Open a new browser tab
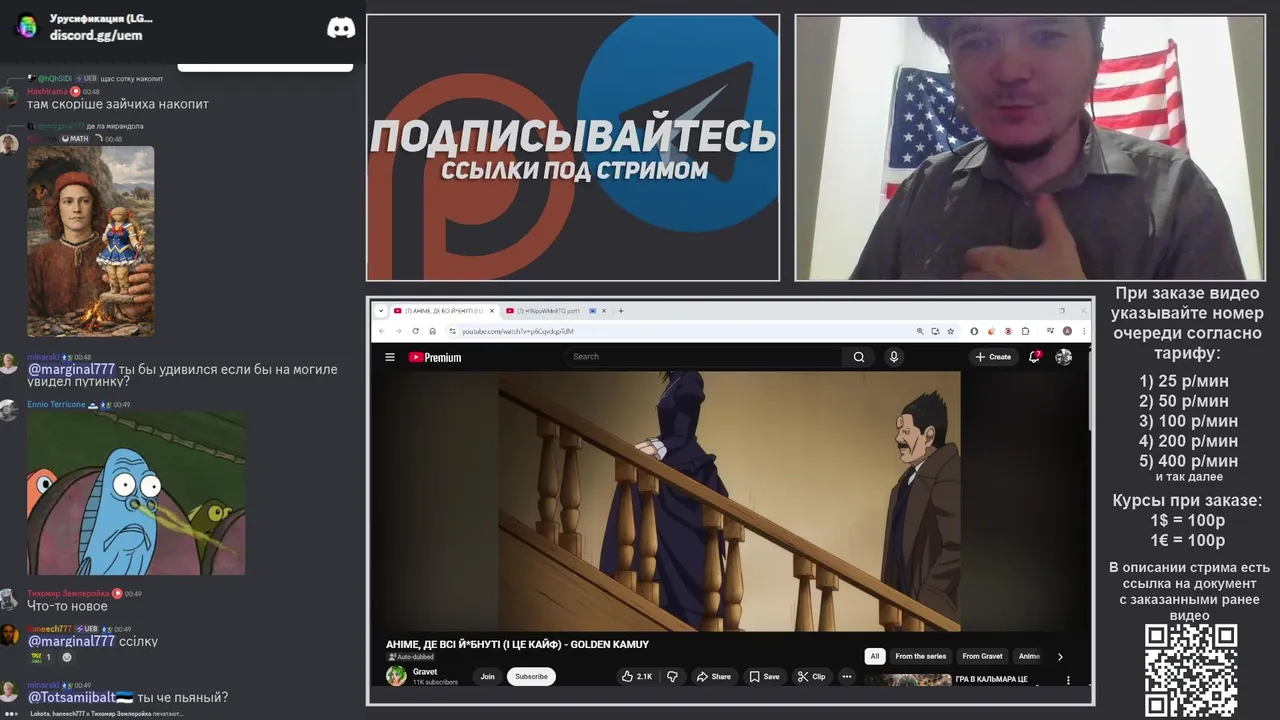The image size is (1280, 720). [x=621, y=311]
